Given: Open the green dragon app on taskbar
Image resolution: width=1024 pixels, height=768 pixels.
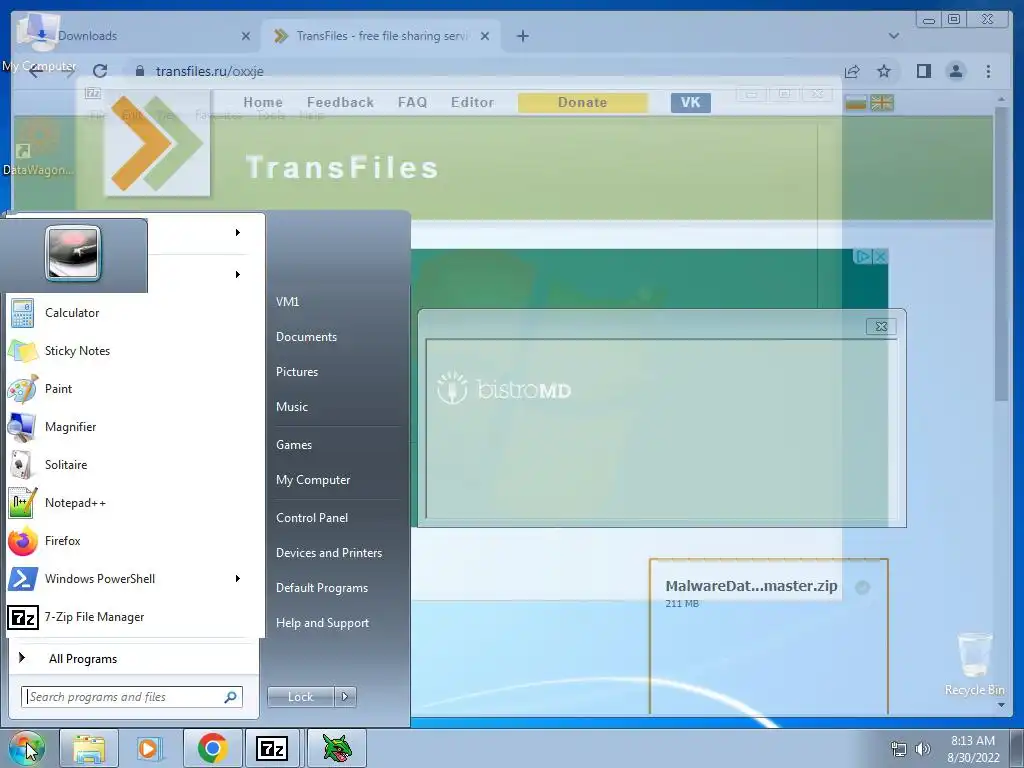Looking at the screenshot, I should (337, 748).
